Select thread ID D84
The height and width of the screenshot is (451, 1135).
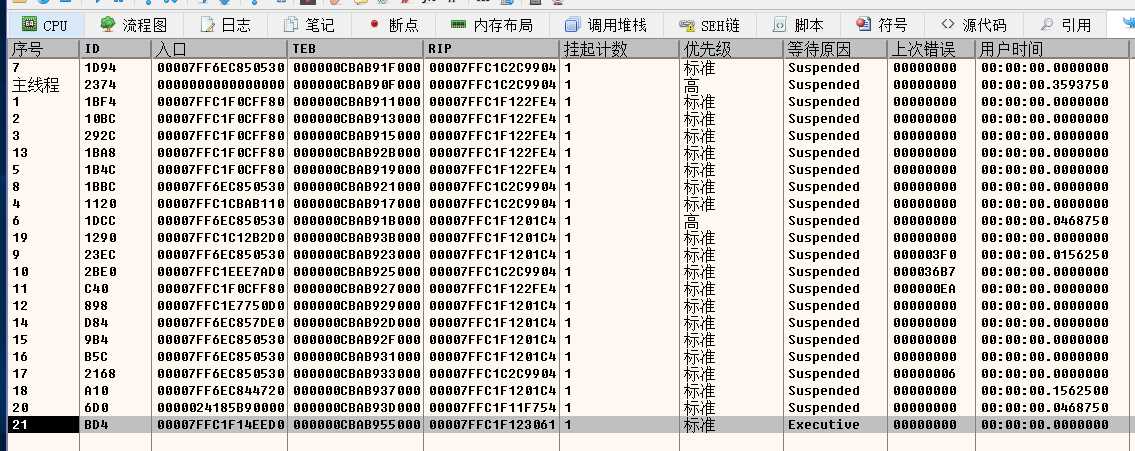[96, 323]
